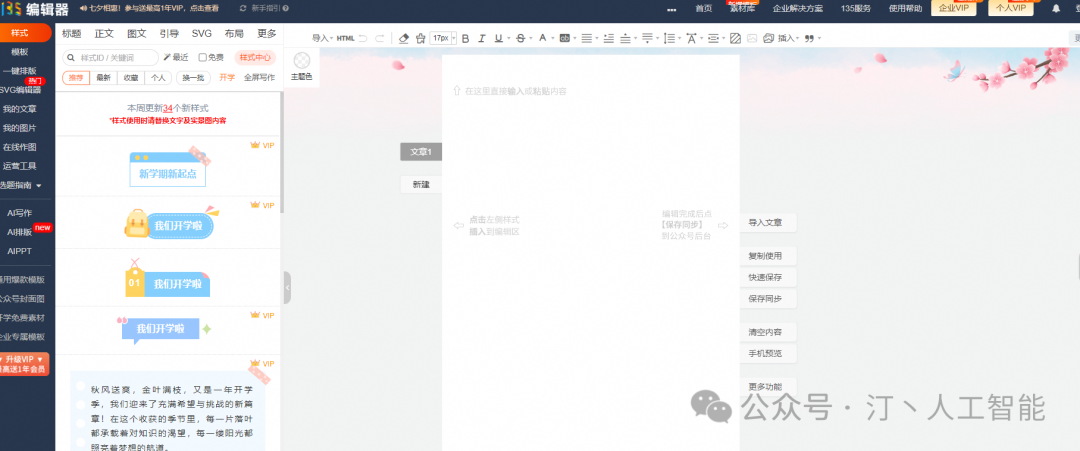The width and height of the screenshot is (1080, 451).
Task: Click the 换一批 refresh button
Action: click(194, 78)
